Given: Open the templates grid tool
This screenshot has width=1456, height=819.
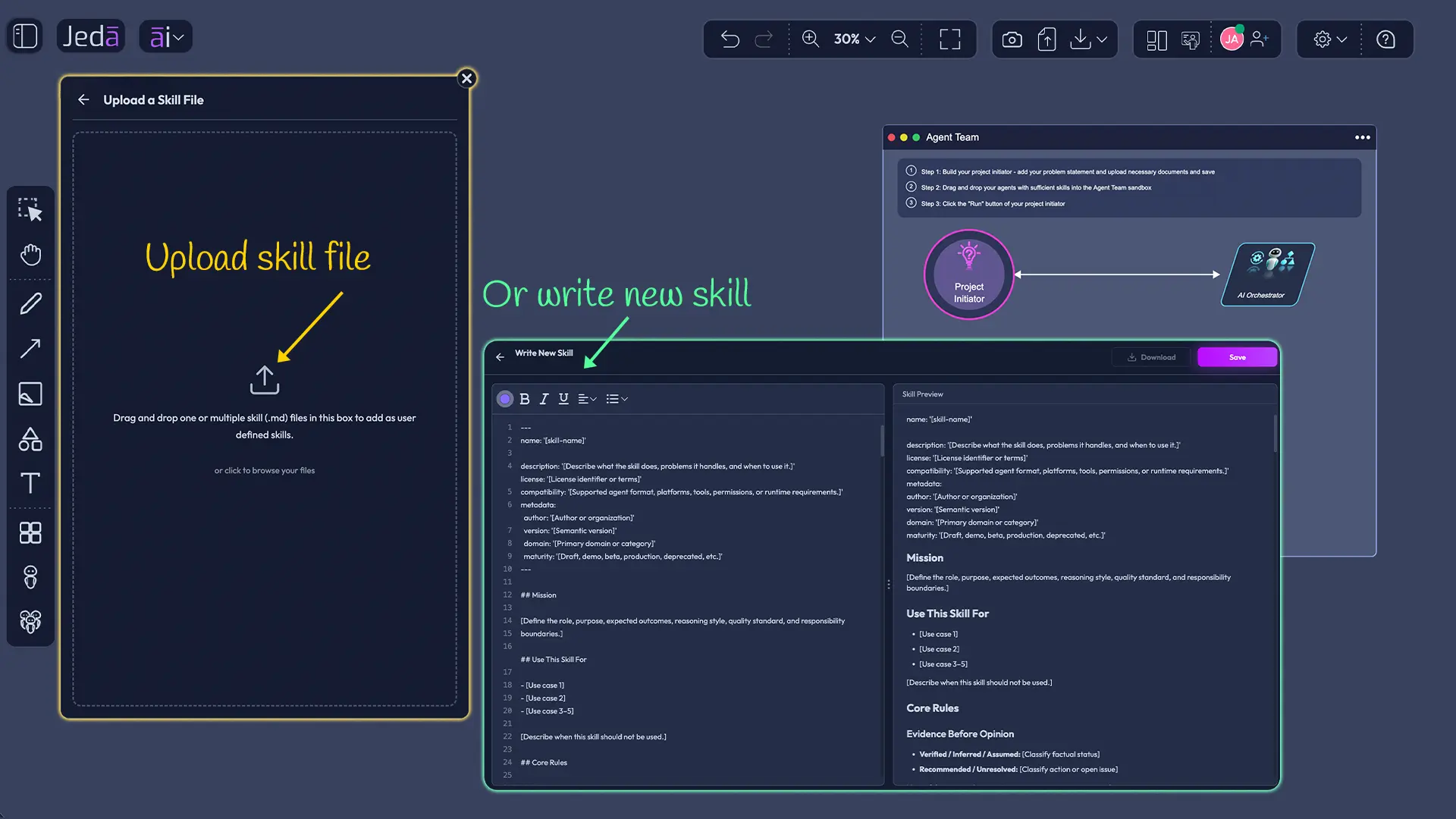Looking at the screenshot, I should click(x=30, y=533).
